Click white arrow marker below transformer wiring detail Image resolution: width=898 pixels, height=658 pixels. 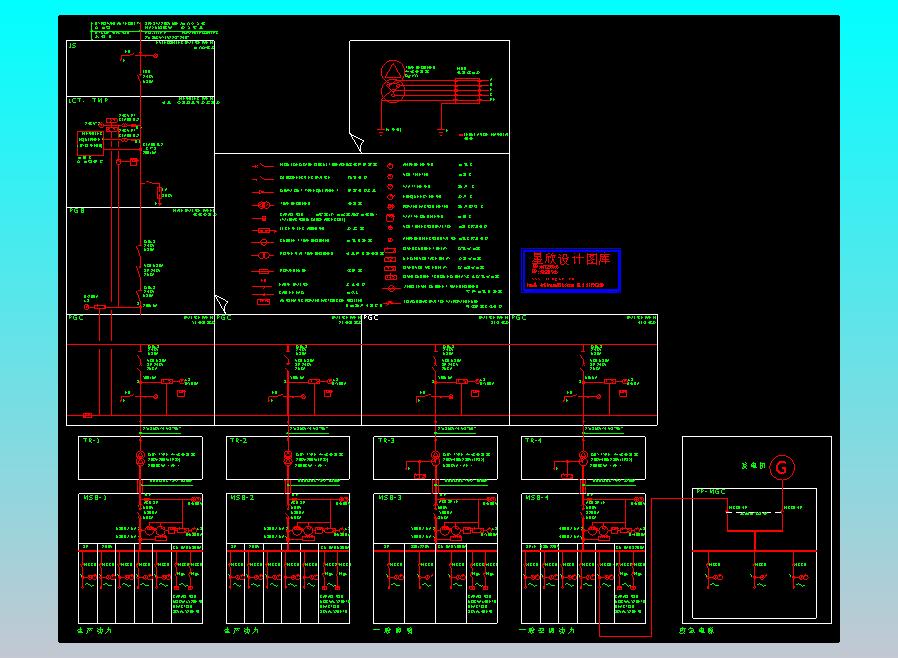[x=356, y=143]
